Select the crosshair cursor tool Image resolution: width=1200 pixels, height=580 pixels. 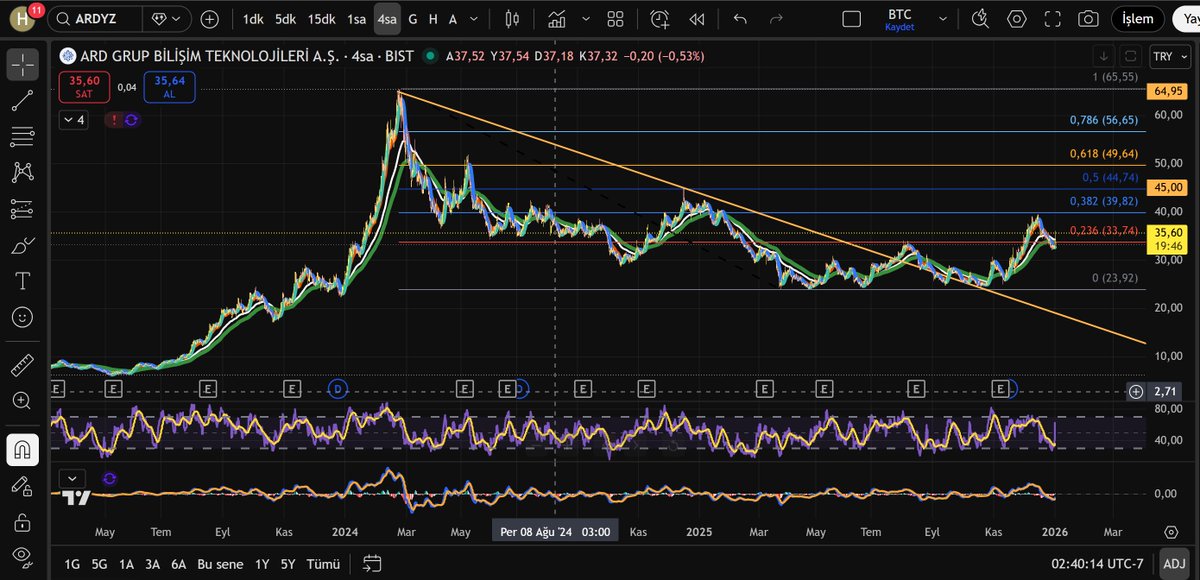(x=22, y=64)
